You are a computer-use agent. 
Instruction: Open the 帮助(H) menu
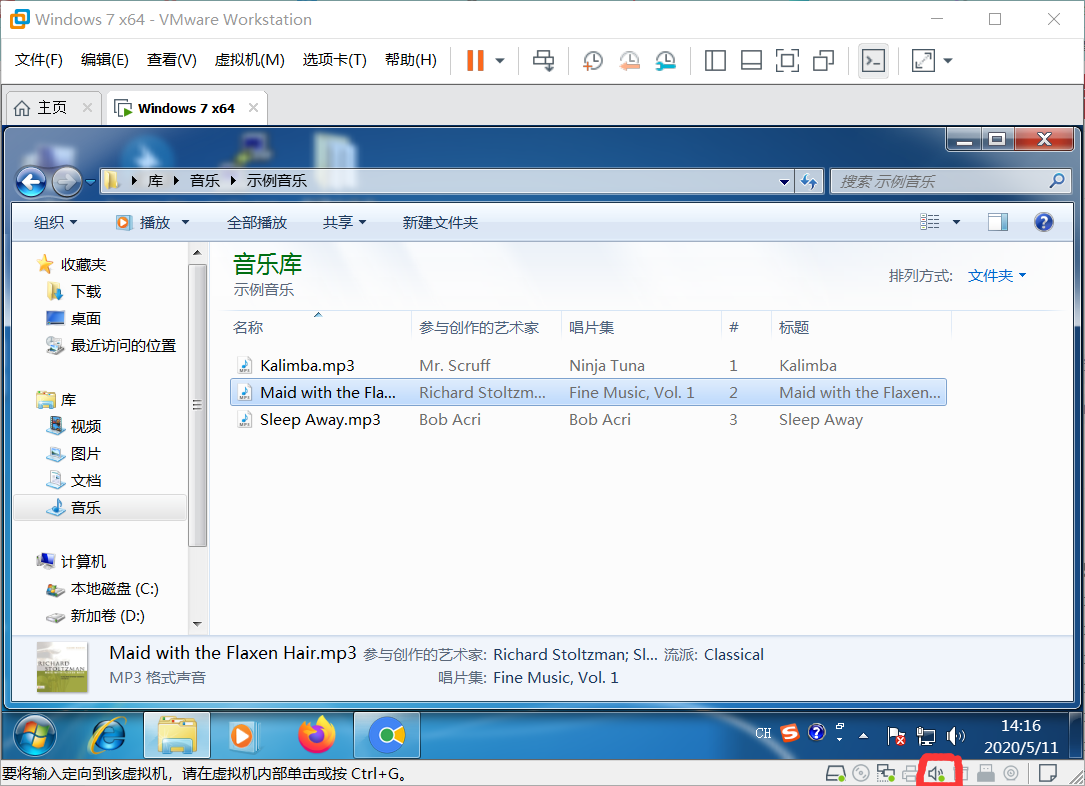[410, 60]
